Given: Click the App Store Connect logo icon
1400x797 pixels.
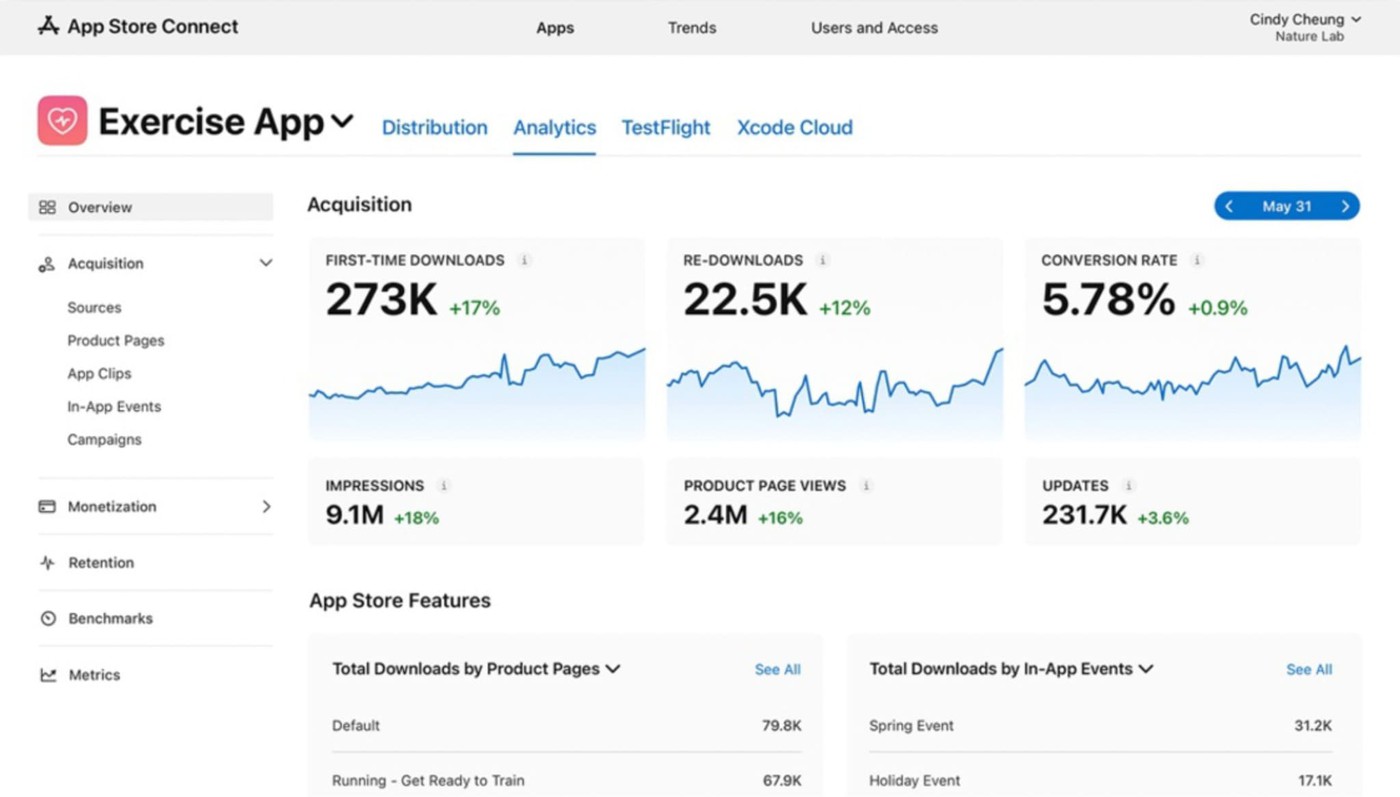Looking at the screenshot, I should coord(48,26).
